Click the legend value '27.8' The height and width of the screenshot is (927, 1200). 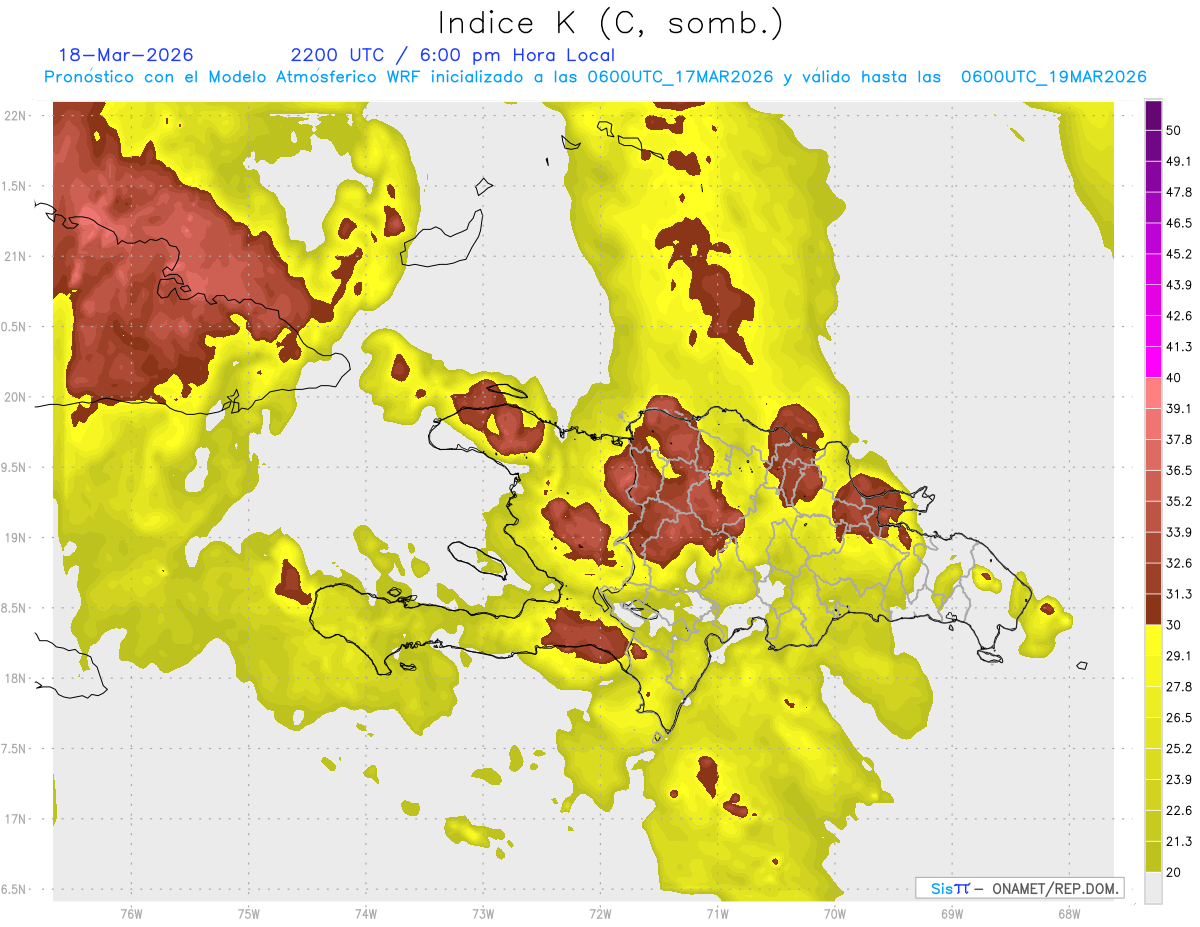pyautogui.click(x=1180, y=686)
